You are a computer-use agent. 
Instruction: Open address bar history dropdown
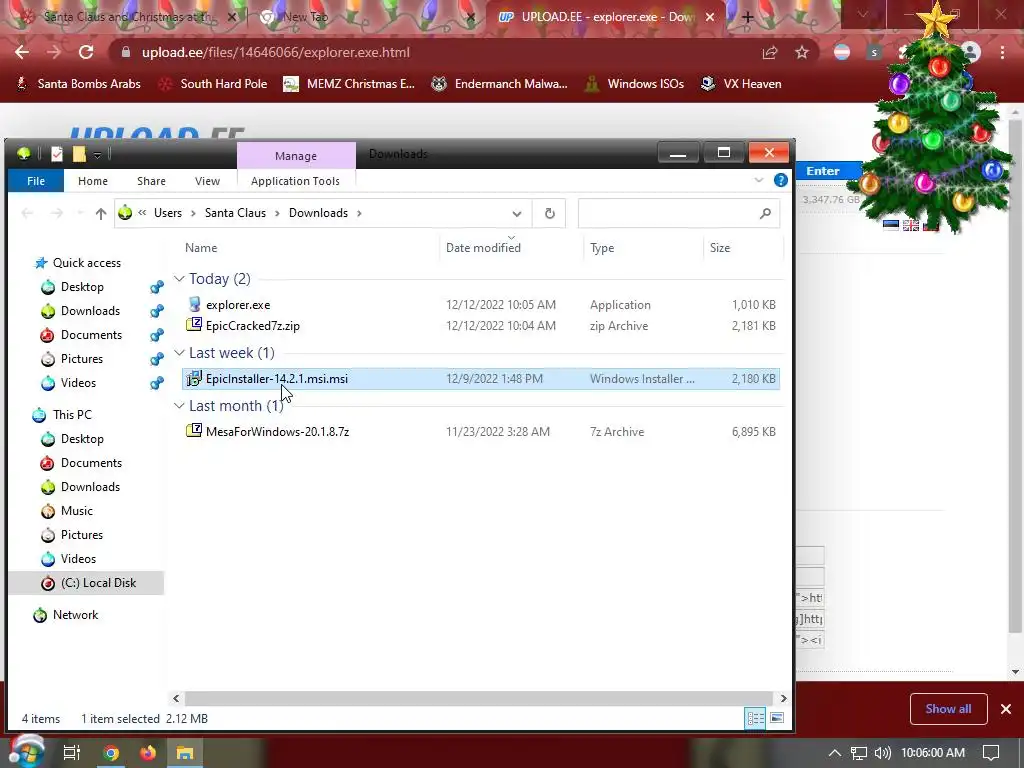[517, 214]
